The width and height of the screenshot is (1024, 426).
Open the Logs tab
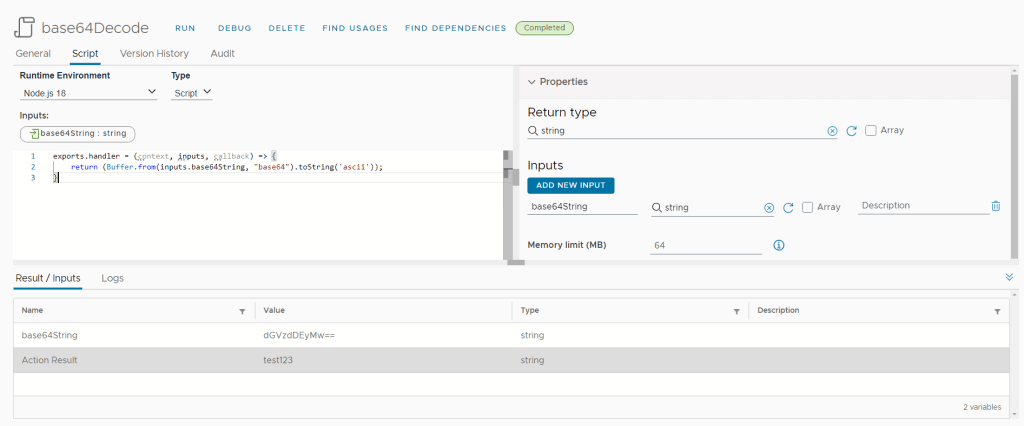click(112, 278)
